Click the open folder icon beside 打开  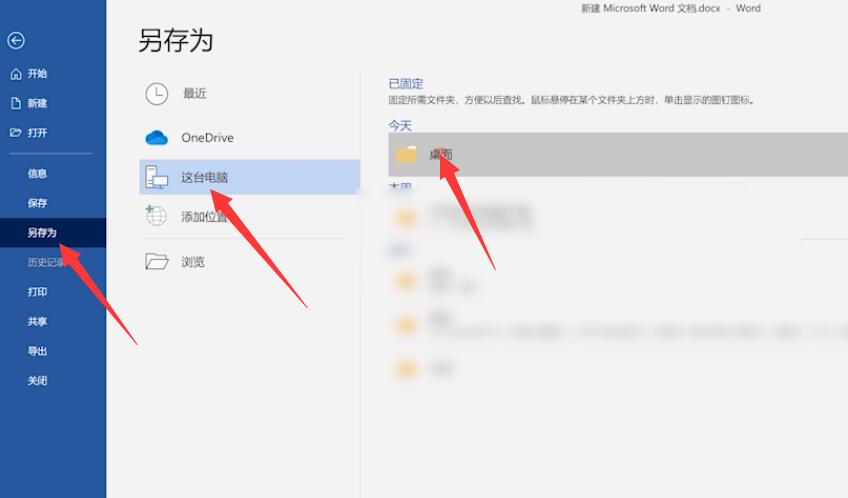click(16, 132)
